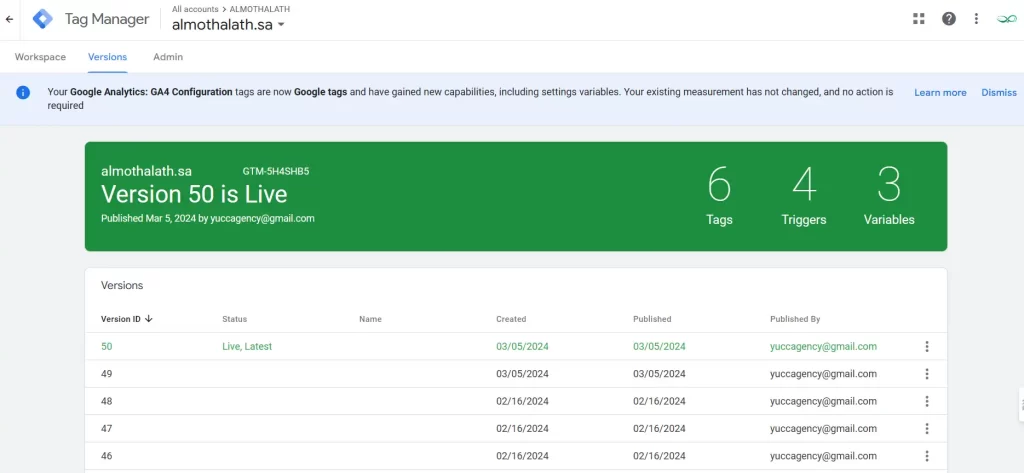
Task: Open actions menu for version 49
Action: 927,374
